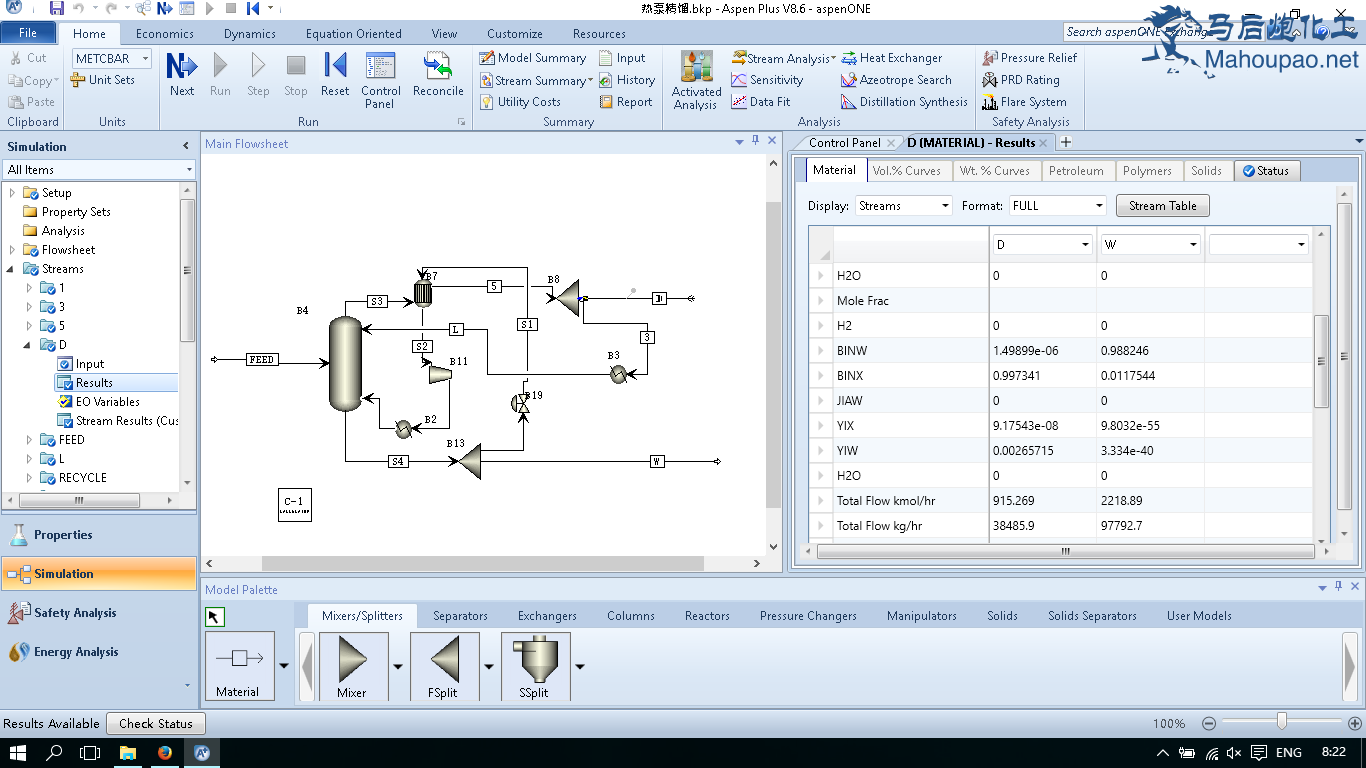Open the Equation Oriented ribbon tab
This screenshot has height=768, width=1366.
353,33
